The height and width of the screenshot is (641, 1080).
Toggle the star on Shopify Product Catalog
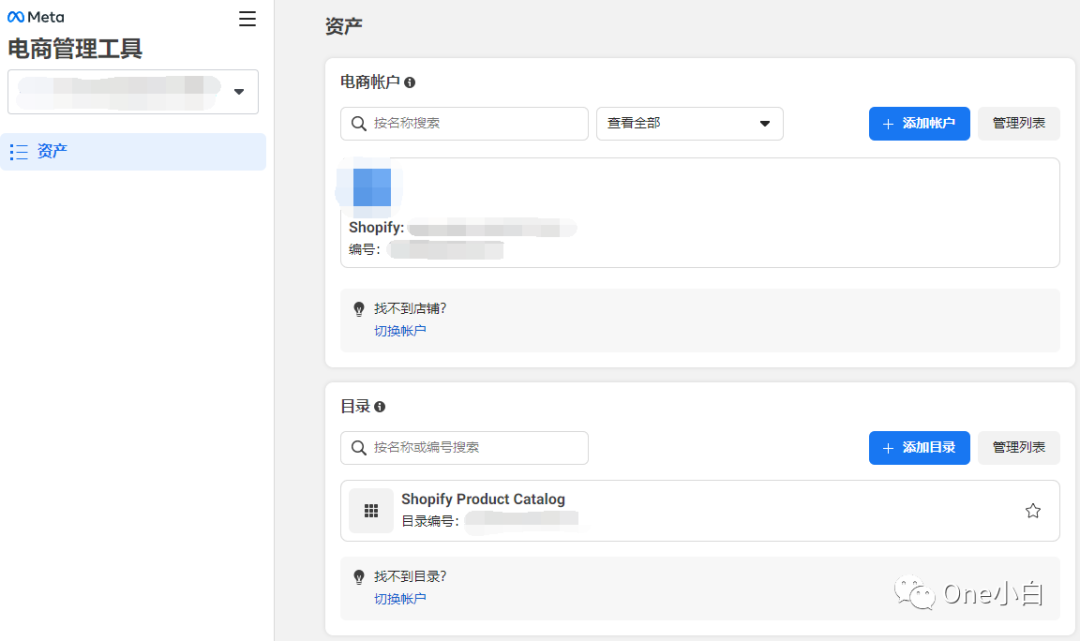point(1032,510)
